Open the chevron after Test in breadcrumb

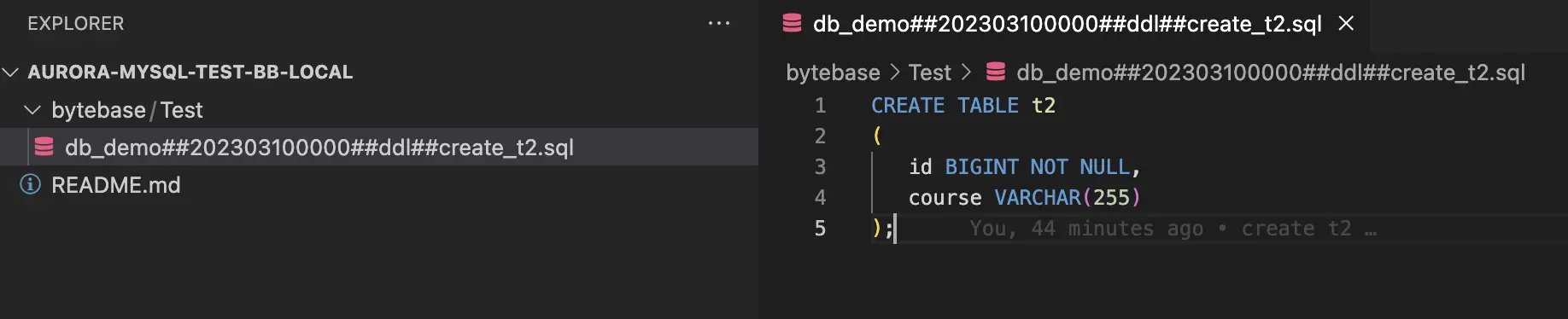[966, 72]
